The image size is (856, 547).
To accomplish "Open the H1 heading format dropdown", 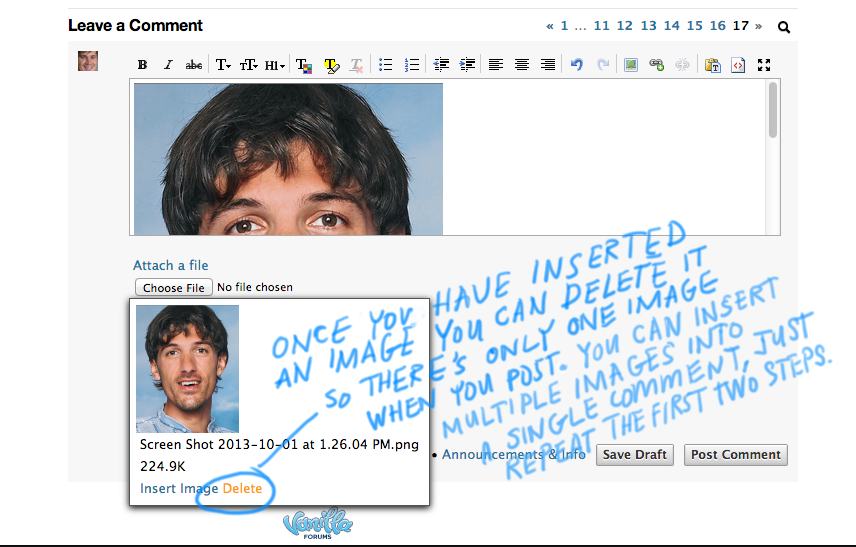I will click(x=275, y=66).
